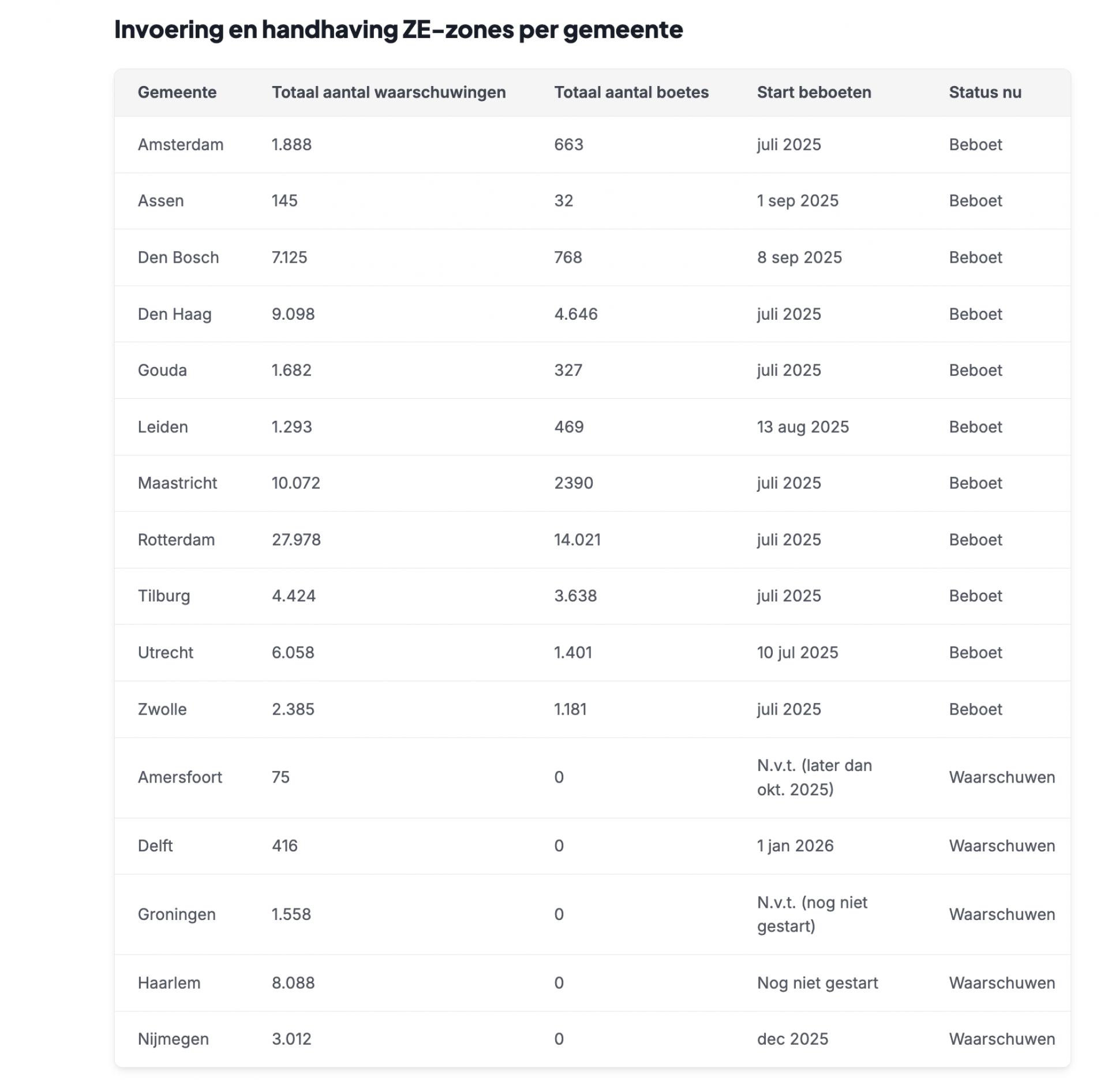The height and width of the screenshot is (1092, 1108).
Task: Click the "Waarschuwen" status for Delft
Action: coord(1001,846)
